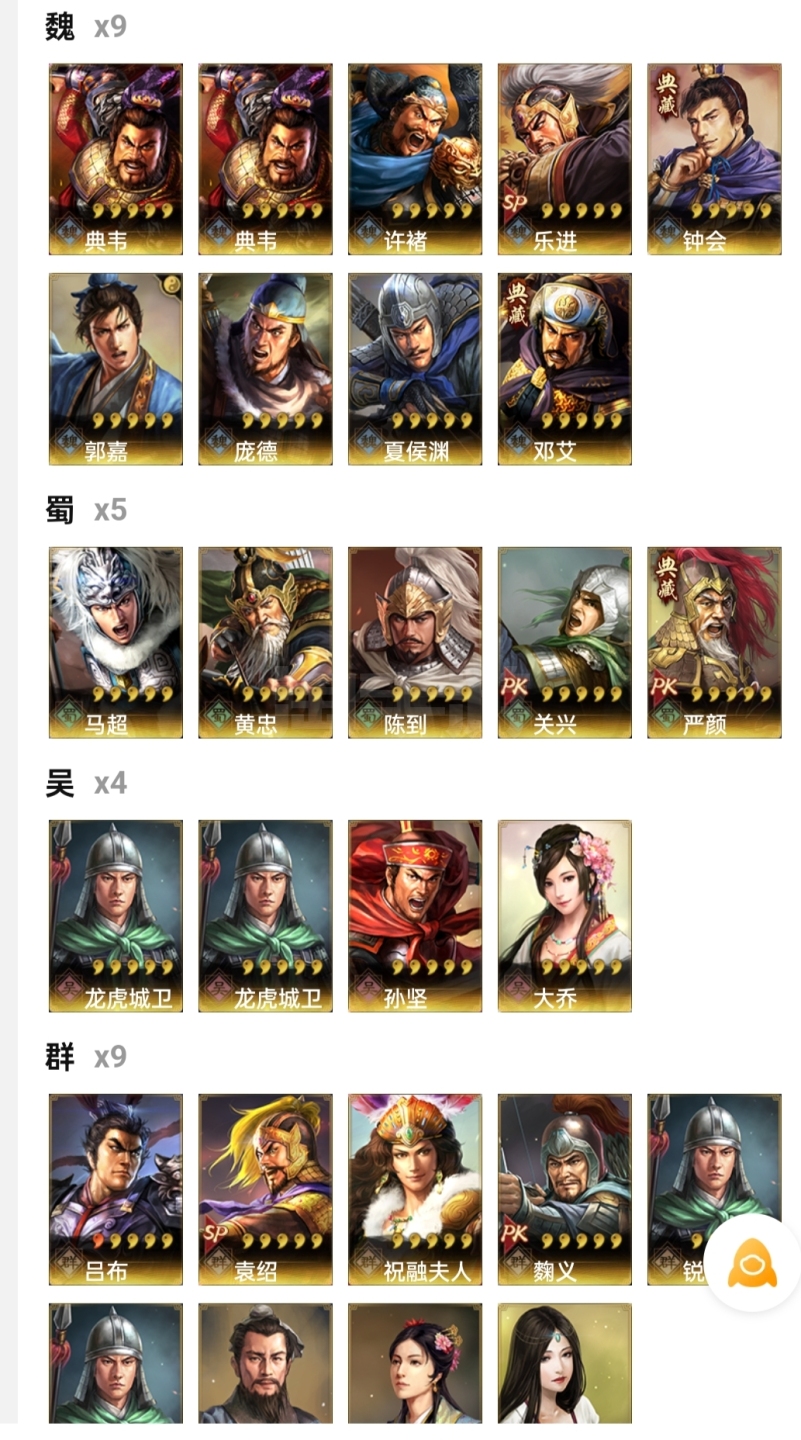Viewport: 801px width, 1440px height.
Task: Open the 吕布 hero card
Action: (116, 1189)
